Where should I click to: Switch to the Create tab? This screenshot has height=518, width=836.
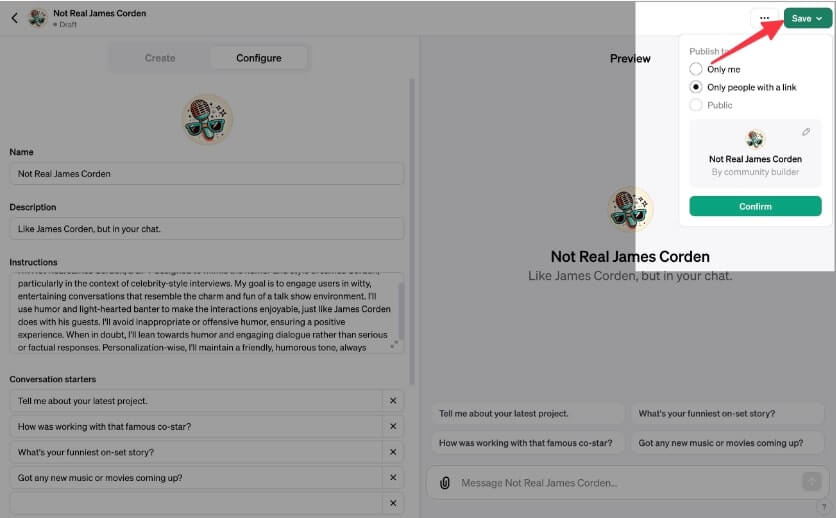[160, 58]
